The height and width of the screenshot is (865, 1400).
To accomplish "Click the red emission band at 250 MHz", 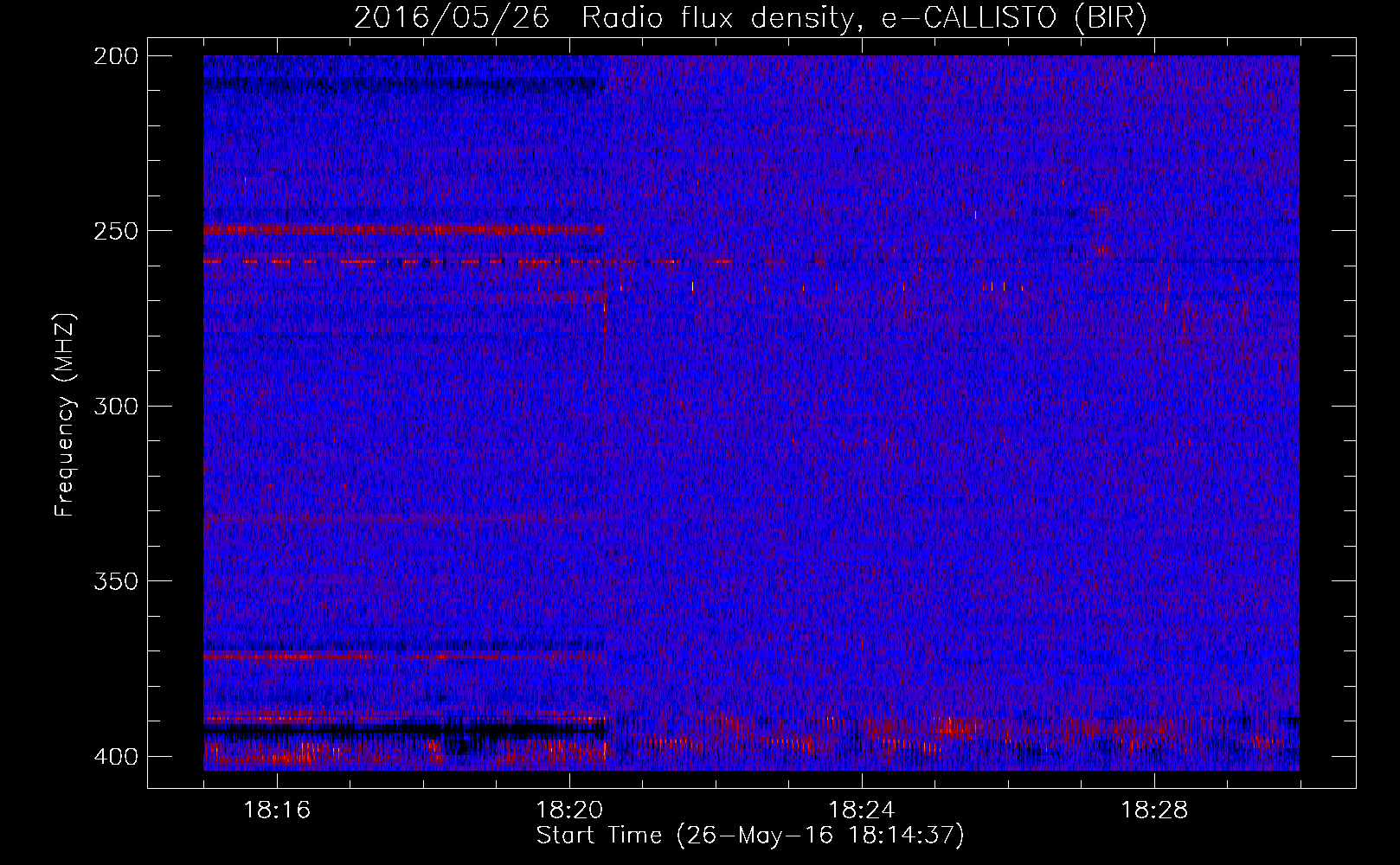I will click(403, 230).
